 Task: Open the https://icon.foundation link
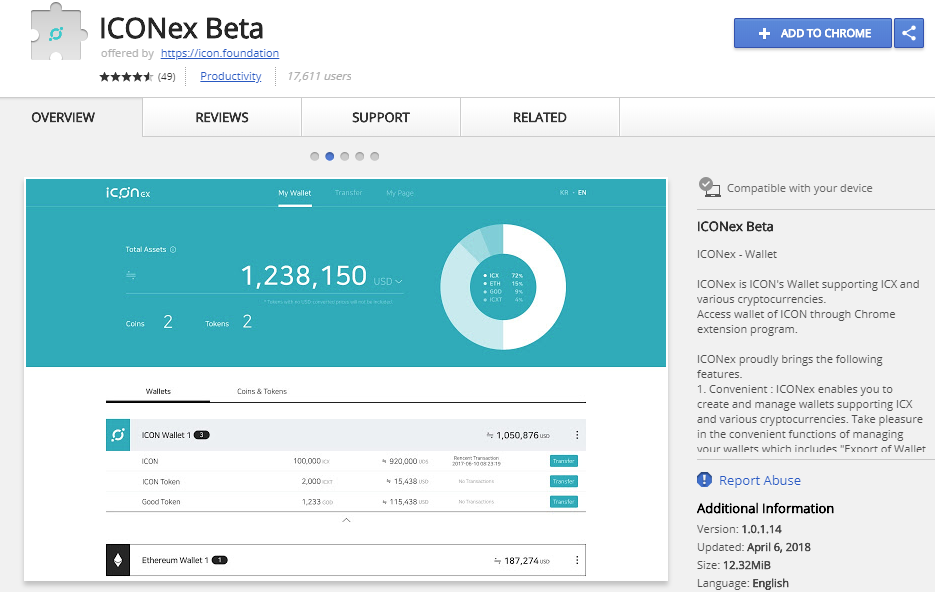click(x=220, y=53)
